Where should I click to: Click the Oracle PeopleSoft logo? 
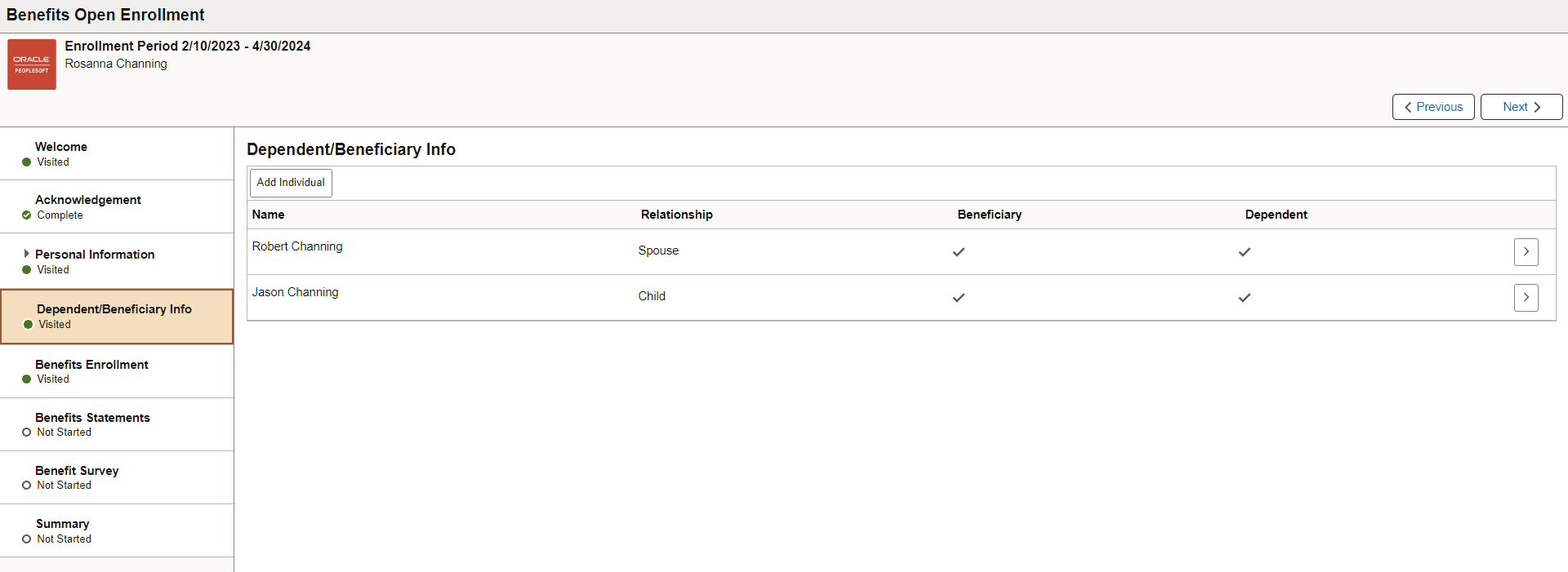(x=32, y=64)
